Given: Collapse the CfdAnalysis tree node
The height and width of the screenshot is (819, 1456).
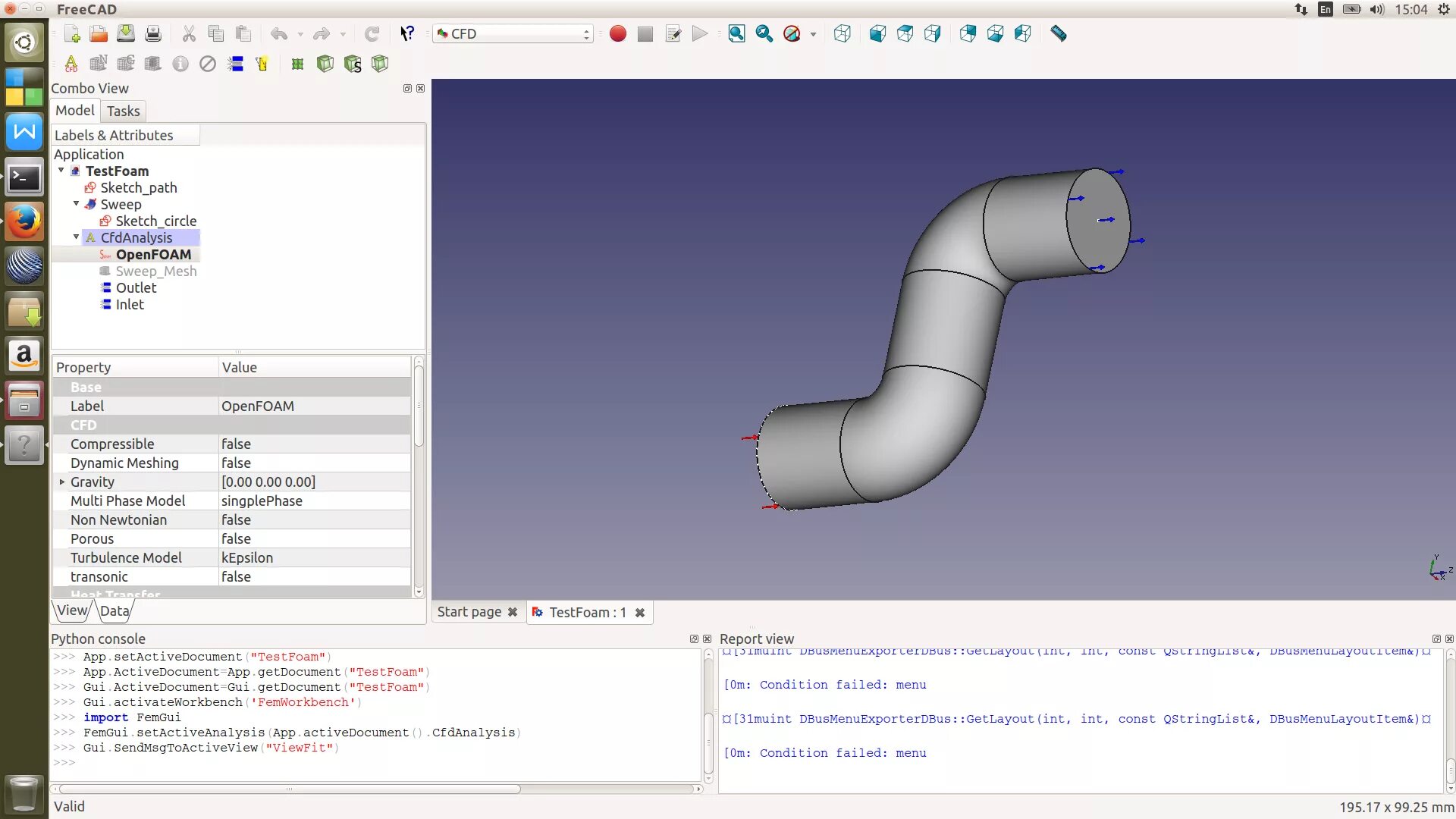Looking at the screenshot, I should (x=76, y=237).
